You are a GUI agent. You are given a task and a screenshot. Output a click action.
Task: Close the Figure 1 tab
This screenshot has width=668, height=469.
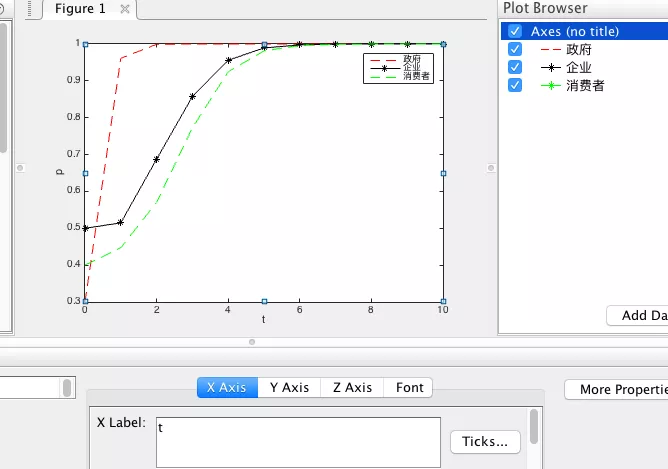(x=124, y=9)
